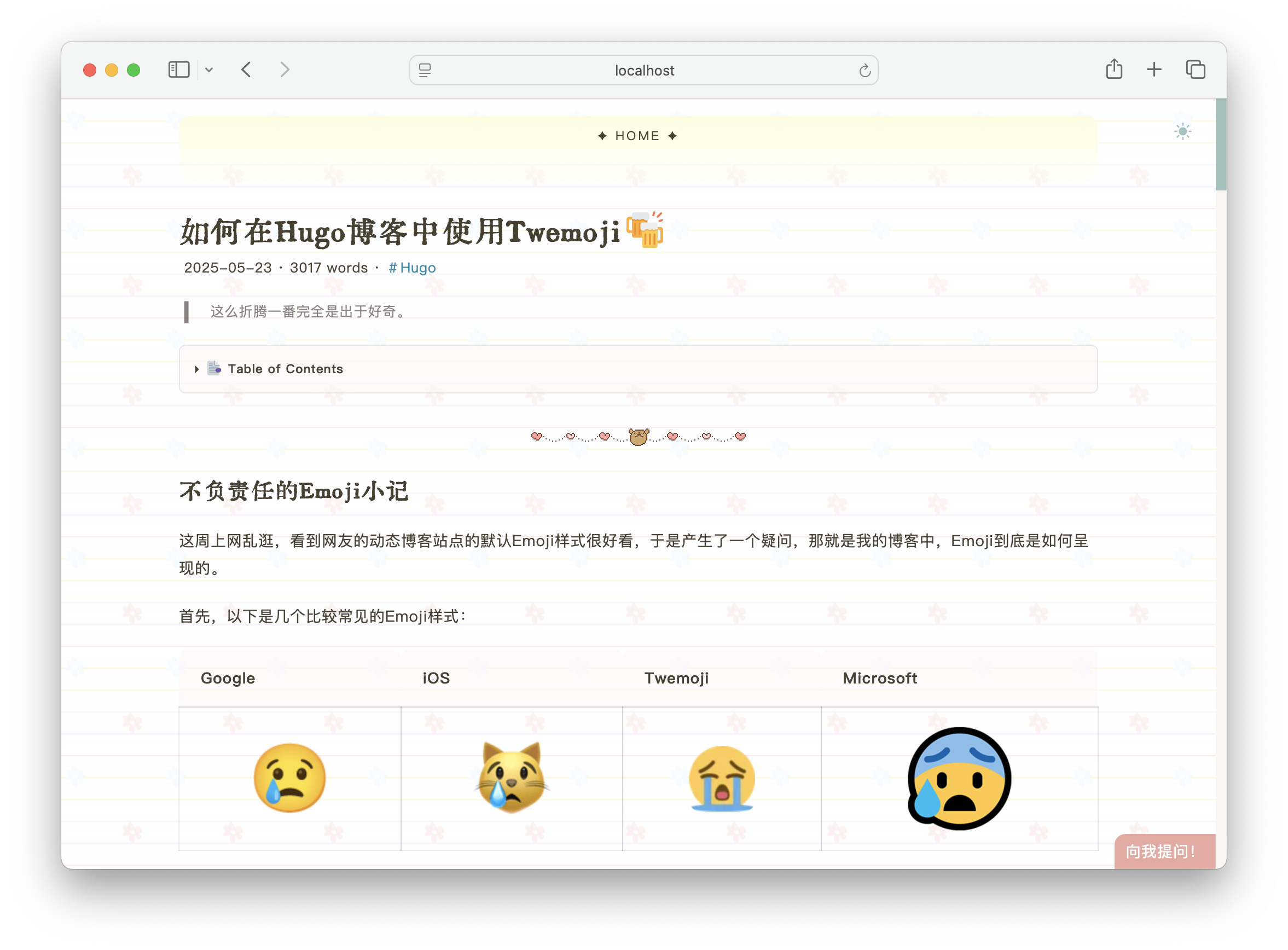The image size is (1288, 950).
Task: Toggle the sun light/dark theme switch
Action: coord(1182,132)
